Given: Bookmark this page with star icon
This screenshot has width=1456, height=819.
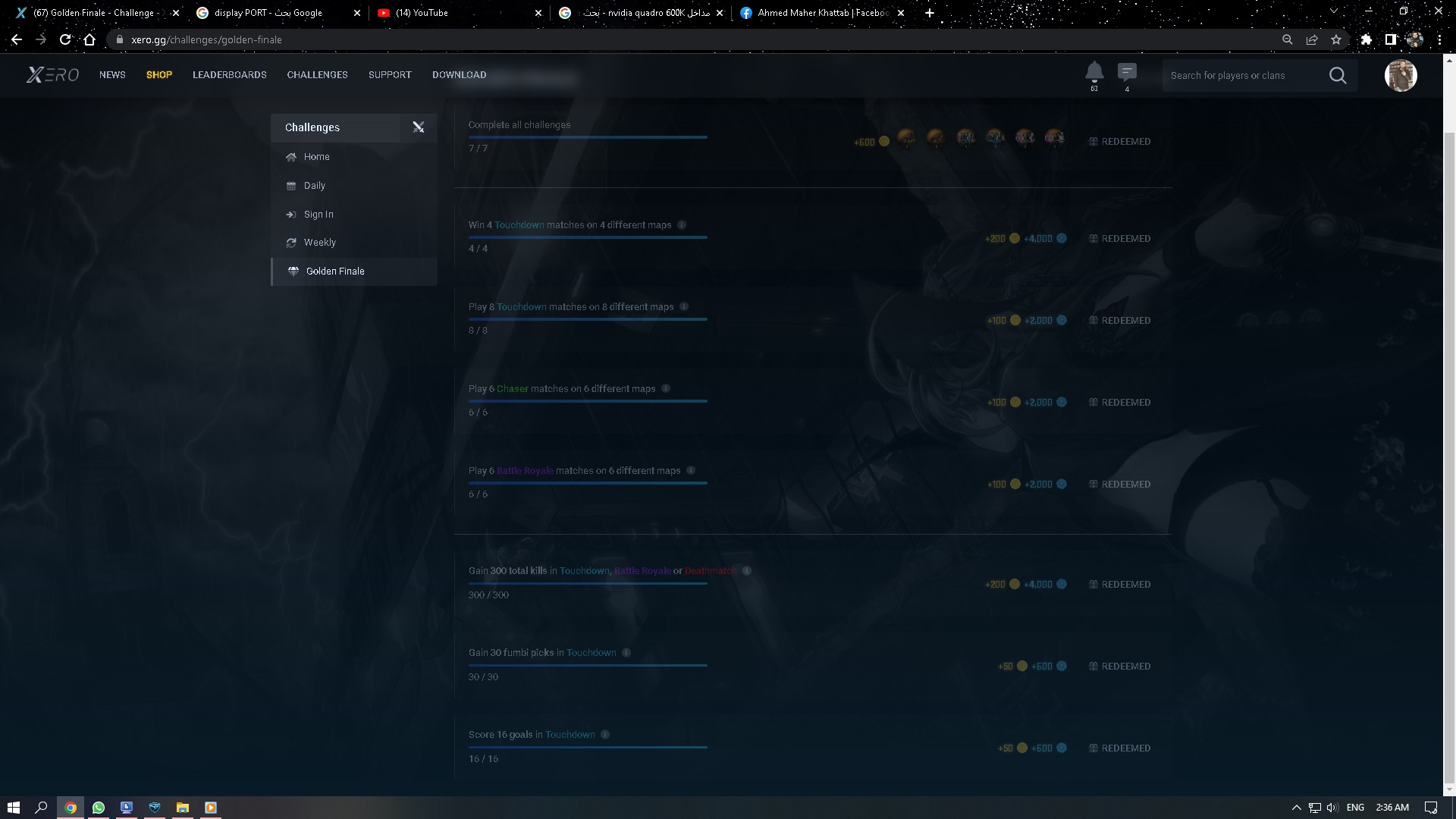Looking at the screenshot, I should click(1336, 39).
